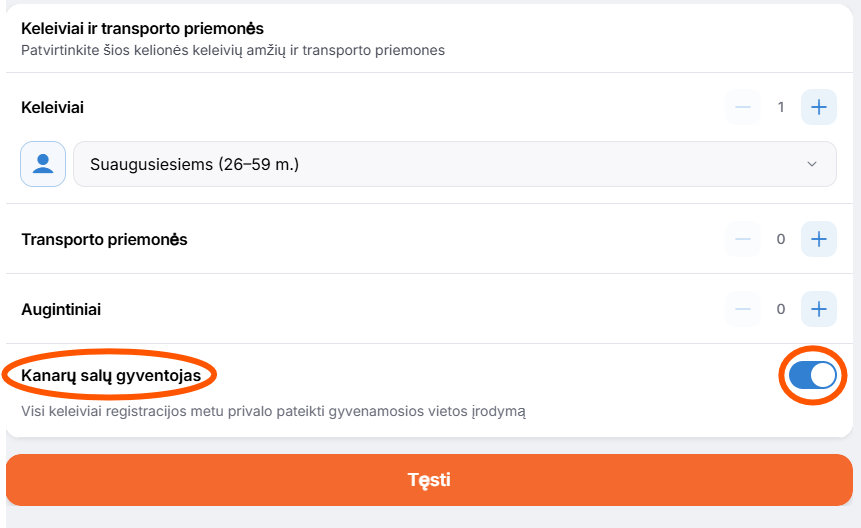Decrease Keleiviai count with minus icon
The height and width of the screenshot is (528, 861).
point(743,107)
